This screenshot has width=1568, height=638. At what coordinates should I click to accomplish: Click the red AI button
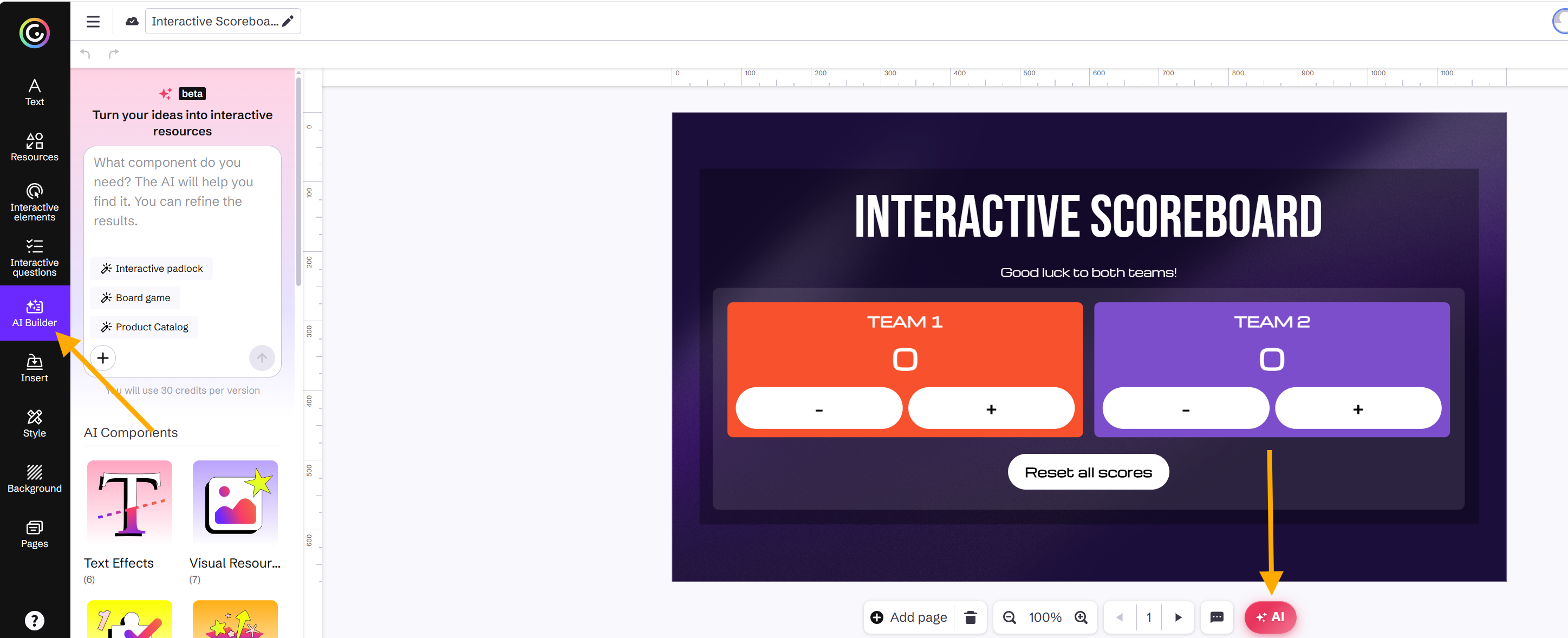point(1270,618)
